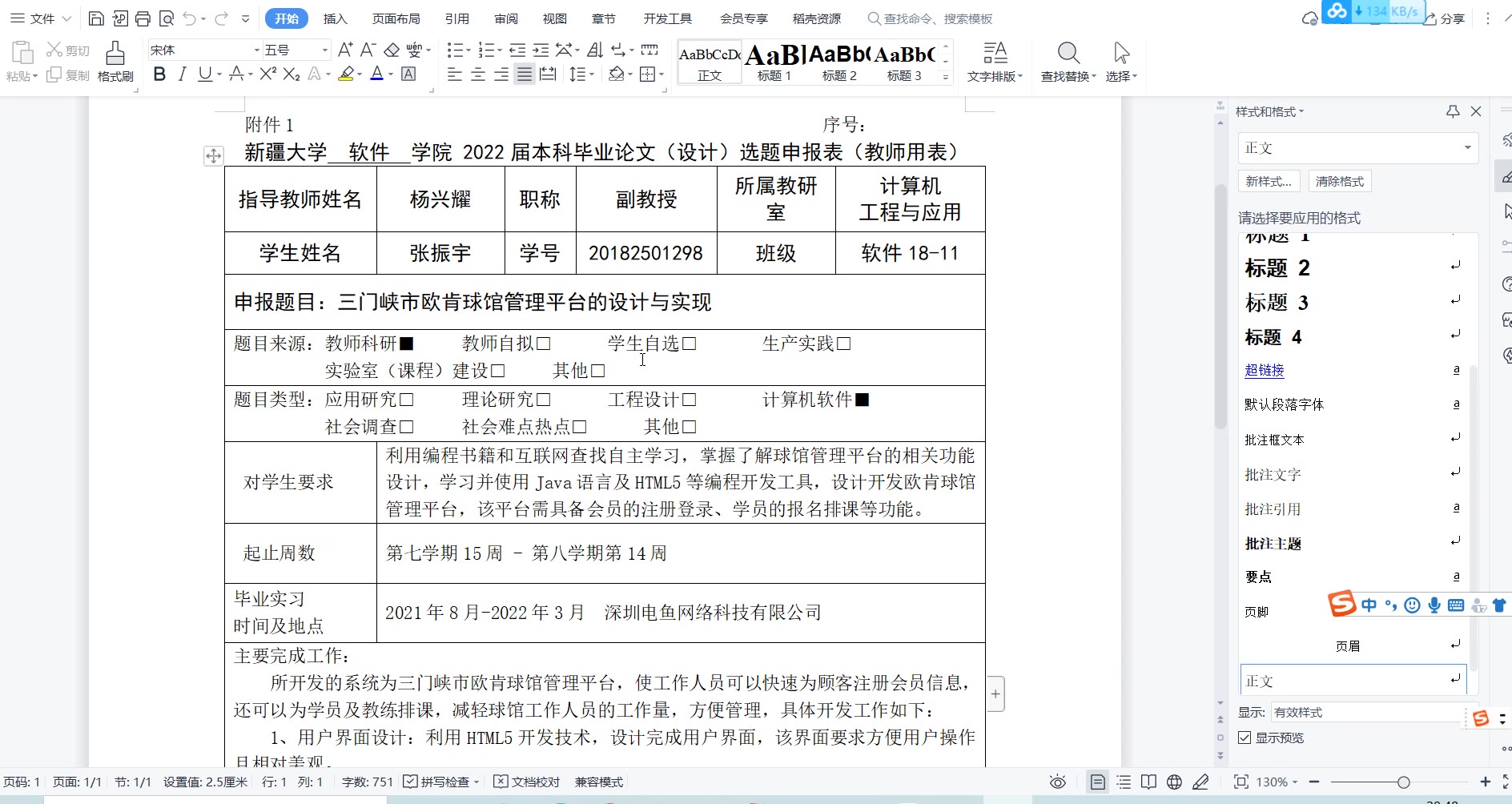Align text left
1512x804 pixels.
click(455, 74)
